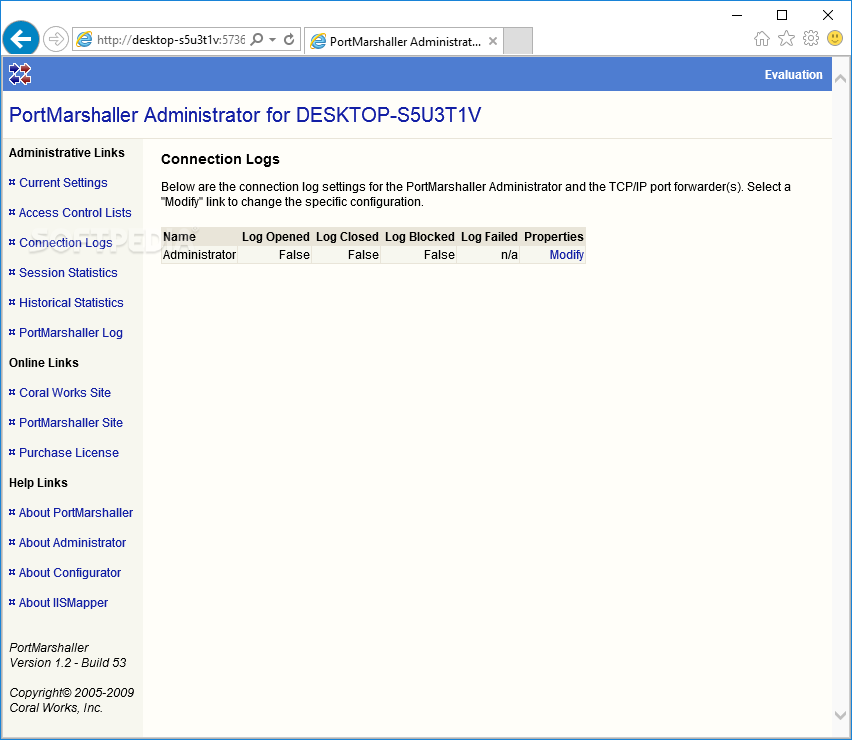Visit the PortMarshaller Site link
This screenshot has height=740, width=852.
(x=71, y=423)
